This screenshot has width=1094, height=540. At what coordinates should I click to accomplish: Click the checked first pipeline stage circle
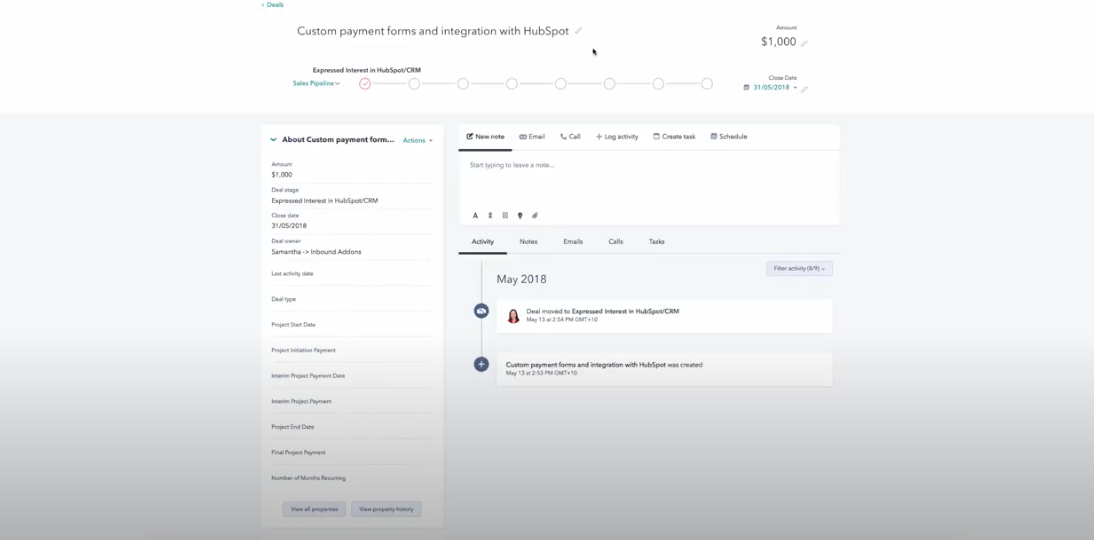point(365,84)
